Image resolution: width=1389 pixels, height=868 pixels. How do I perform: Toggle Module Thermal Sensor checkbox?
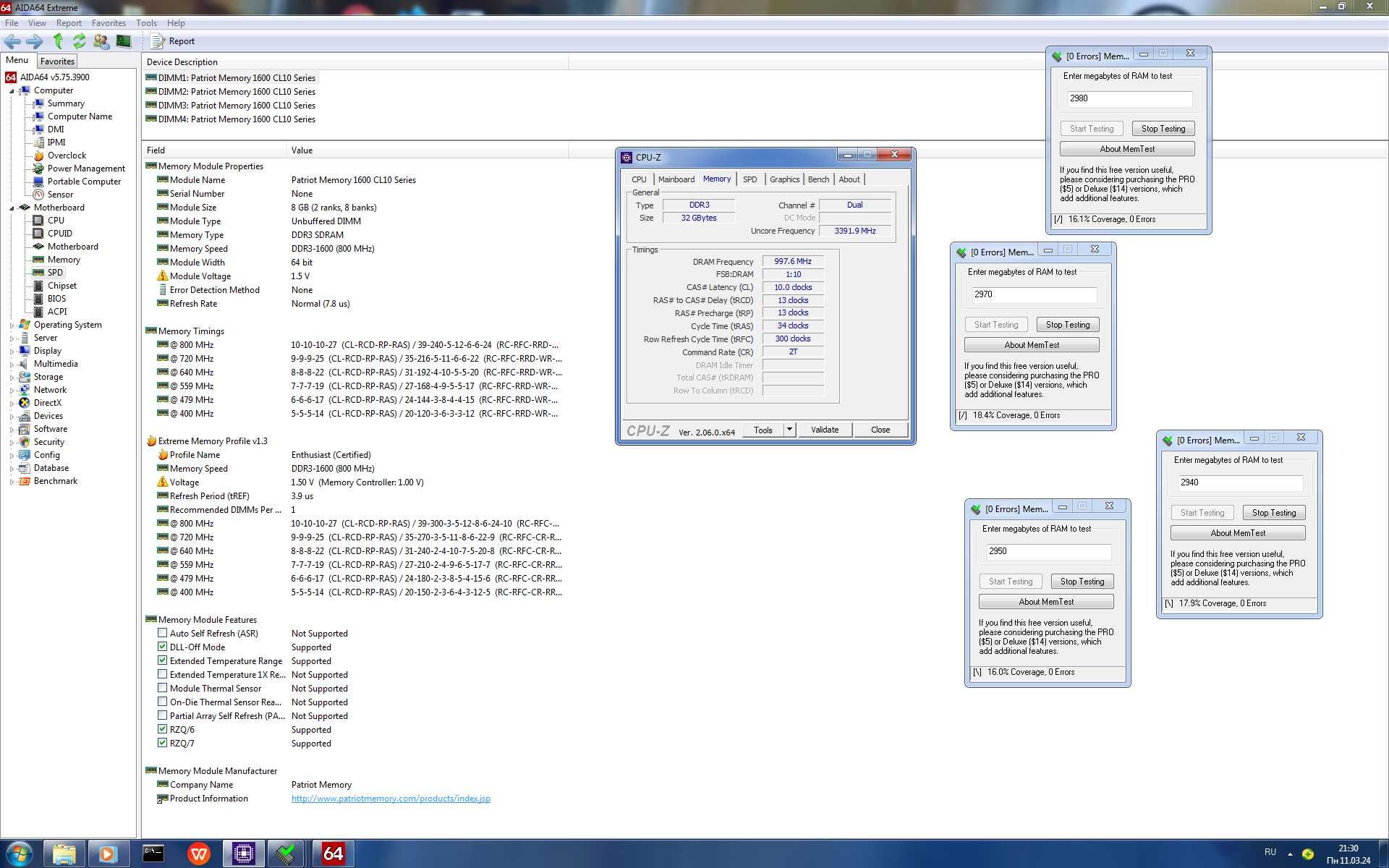(x=162, y=688)
